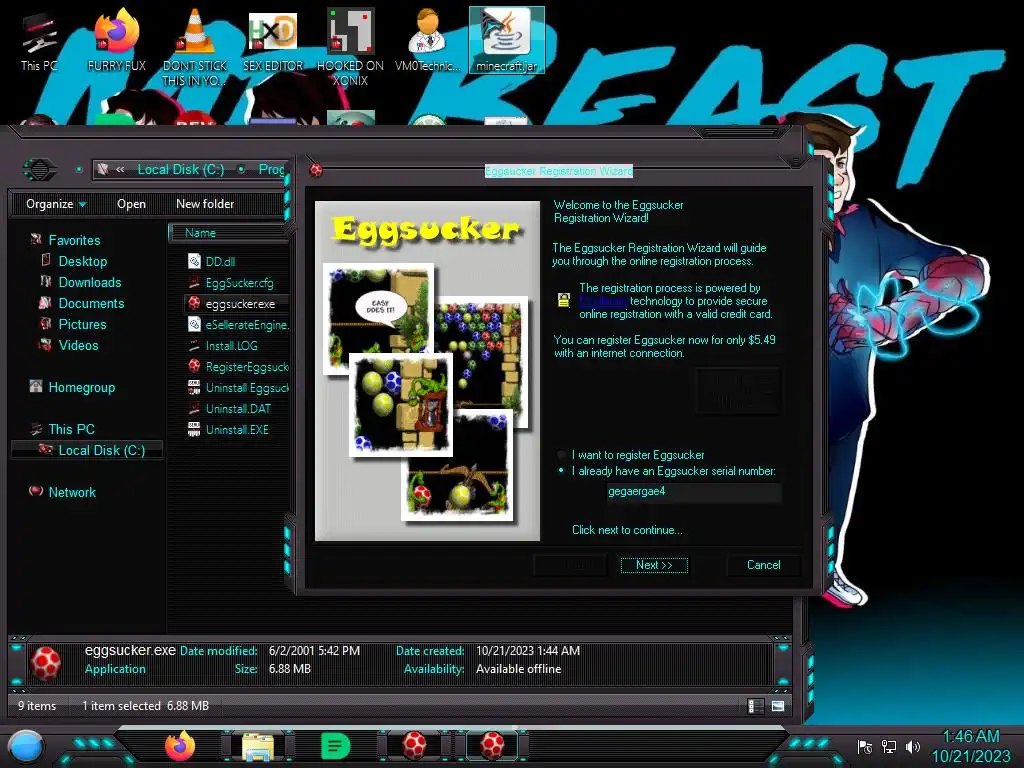Image resolution: width=1024 pixels, height=768 pixels.
Task: Click New folder in Explorer toolbar
Action: tap(205, 204)
